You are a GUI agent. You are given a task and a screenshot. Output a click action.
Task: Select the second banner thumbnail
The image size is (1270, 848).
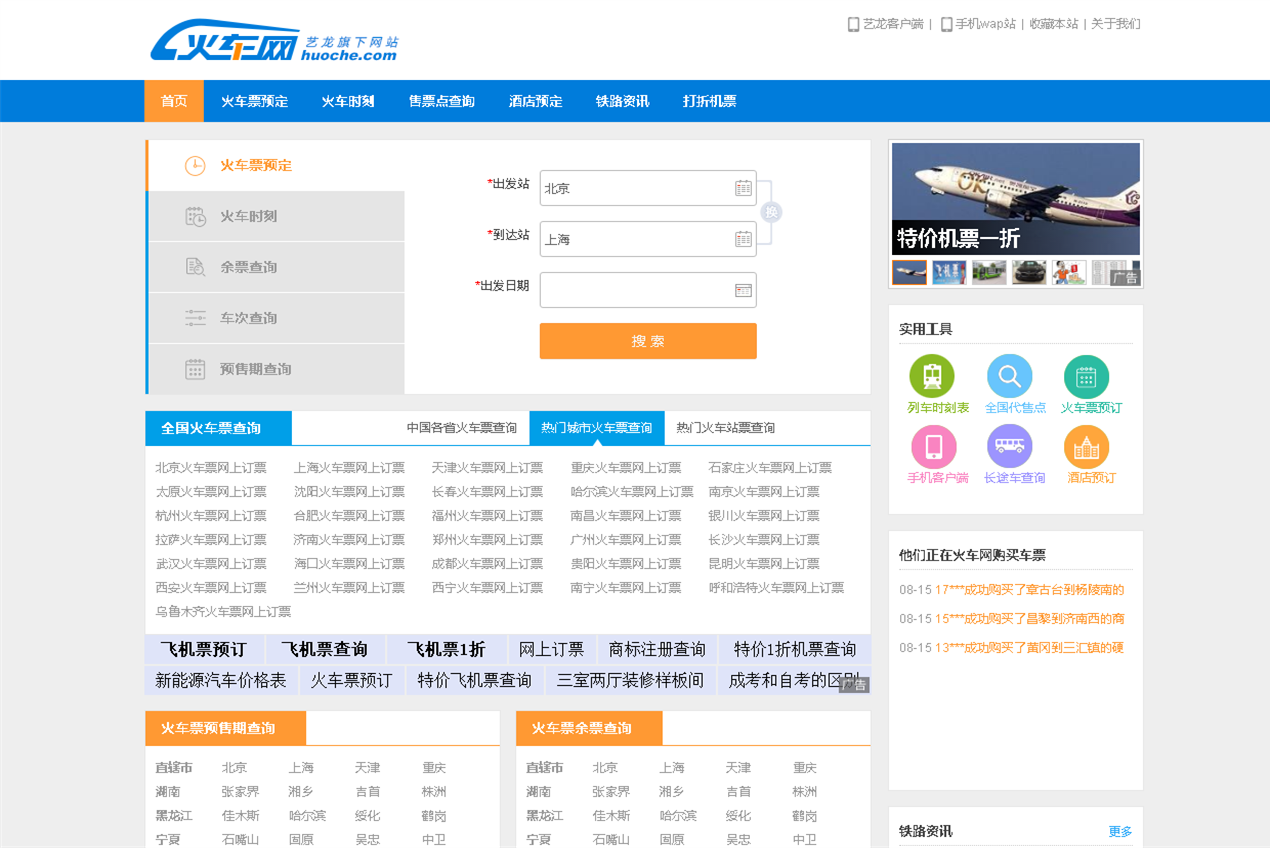949,273
